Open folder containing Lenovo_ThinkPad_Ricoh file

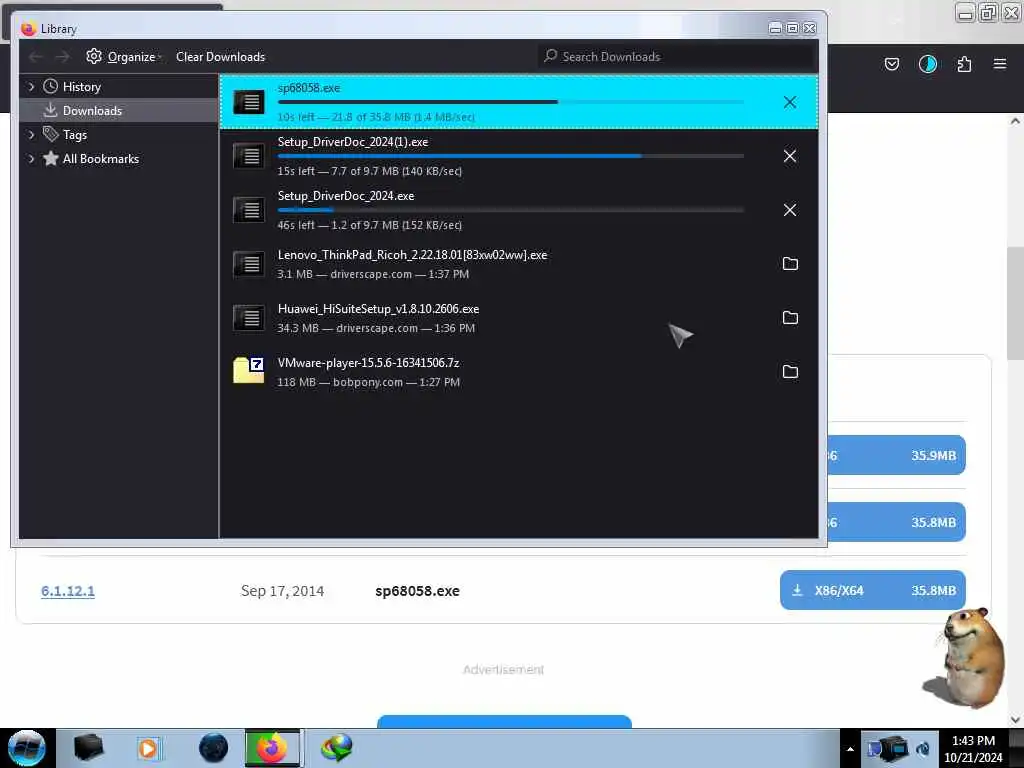(790, 264)
